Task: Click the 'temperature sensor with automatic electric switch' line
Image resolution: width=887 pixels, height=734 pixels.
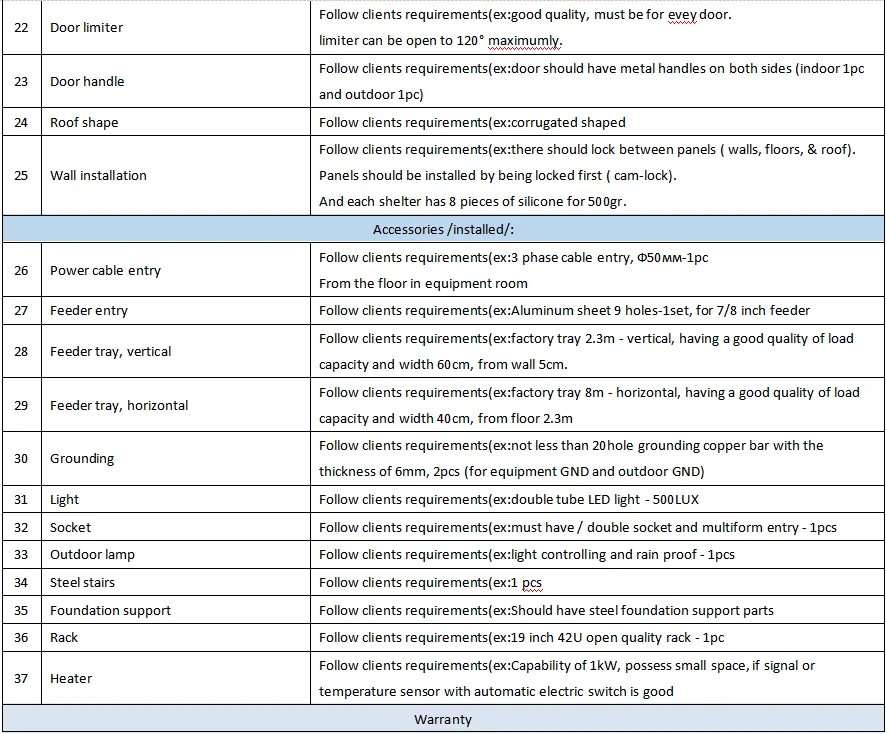Action: coord(496,692)
